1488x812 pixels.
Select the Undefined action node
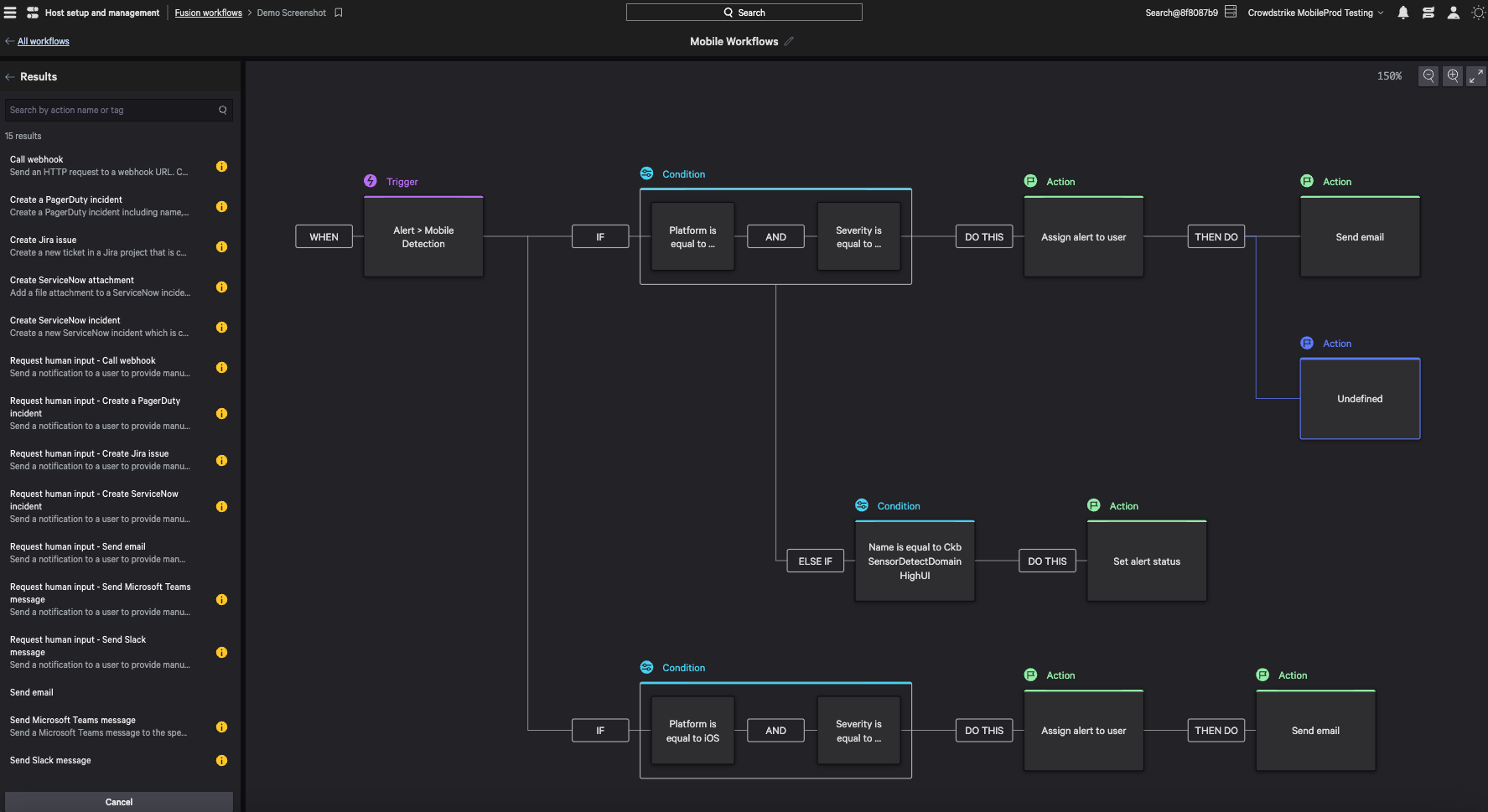[x=1360, y=399]
